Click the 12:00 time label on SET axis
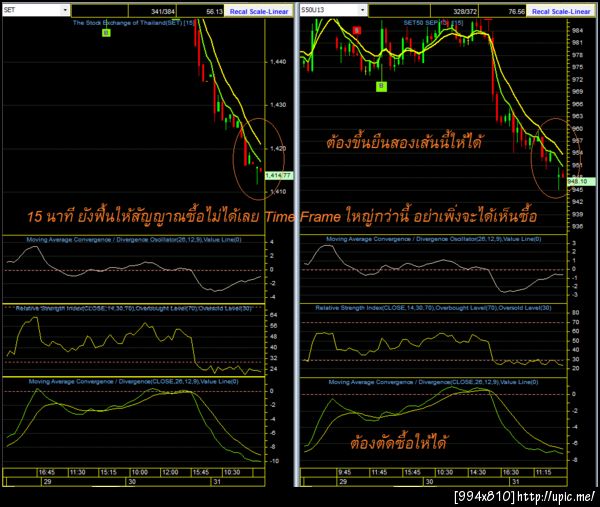 pyautogui.click(x=170, y=472)
